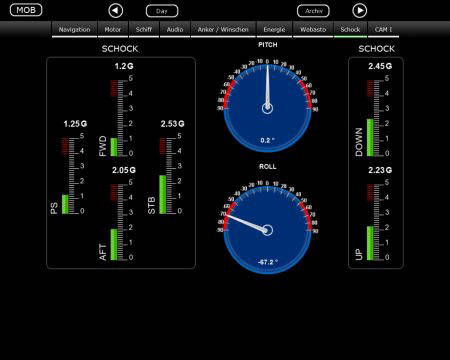Click the DOWN shock bar gauge
The height and width of the screenshot is (360, 450).
pos(378,118)
